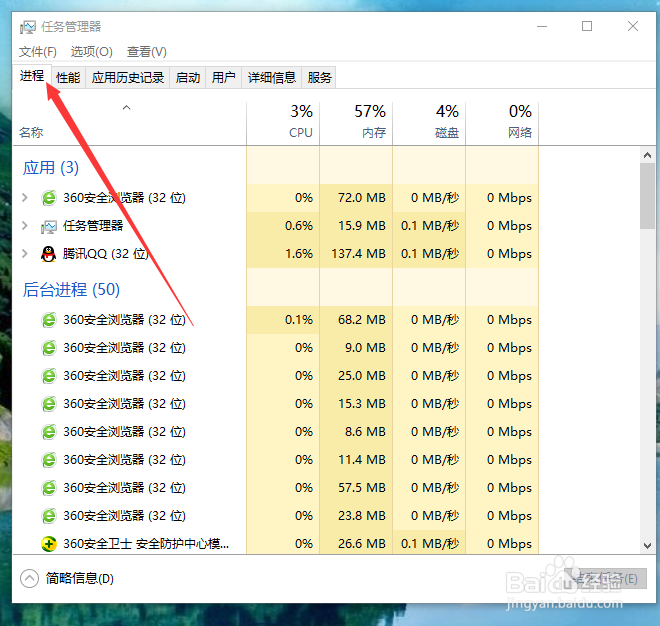Switch to the 详细信息 tab
The height and width of the screenshot is (626, 660).
(x=271, y=77)
